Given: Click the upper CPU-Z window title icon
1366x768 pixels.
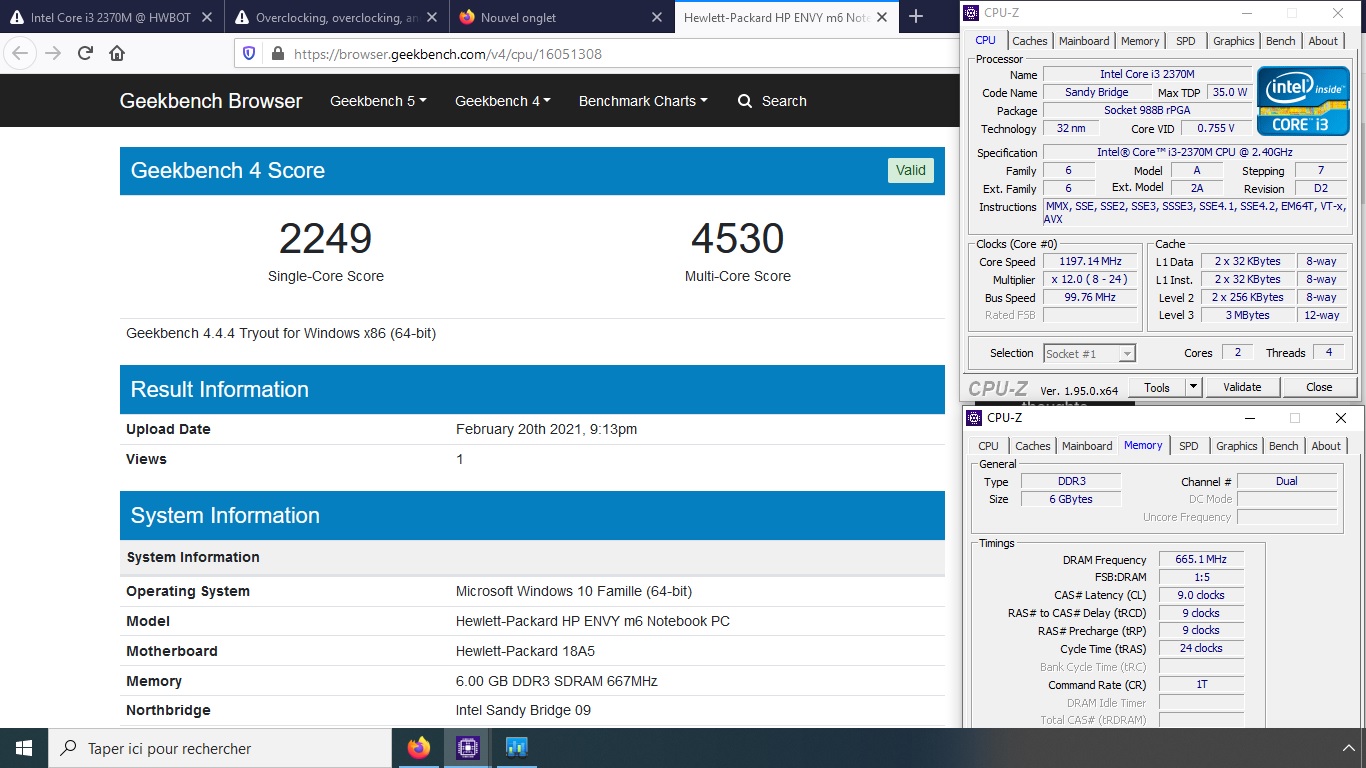Looking at the screenshot, I should pos(972,12).
